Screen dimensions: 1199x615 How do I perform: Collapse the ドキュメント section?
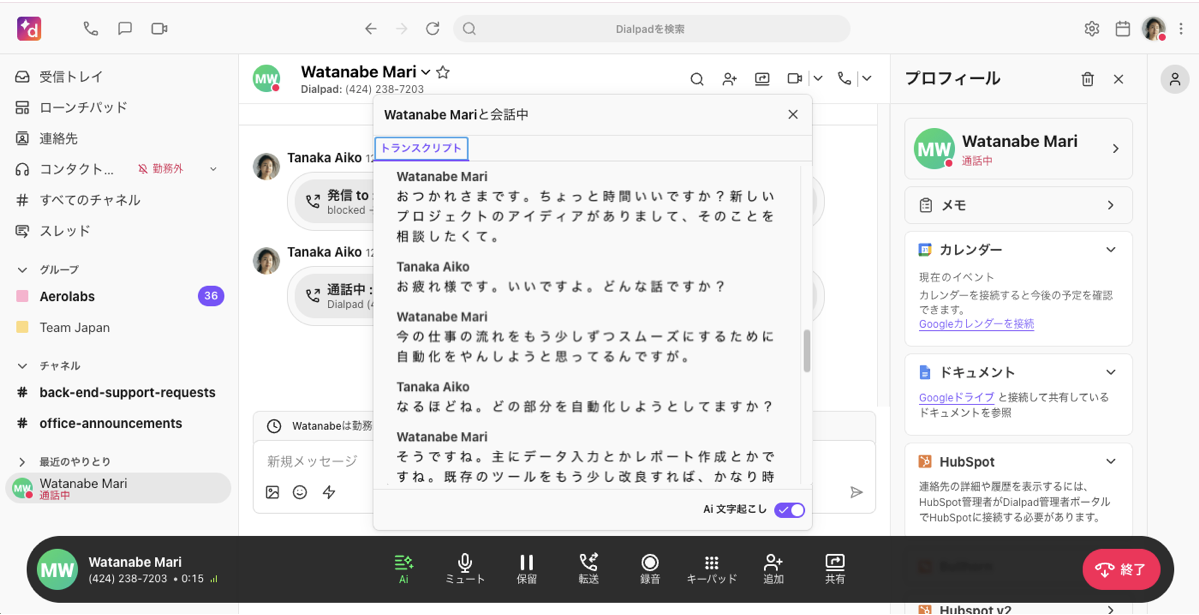click(x=1110, y=372)
